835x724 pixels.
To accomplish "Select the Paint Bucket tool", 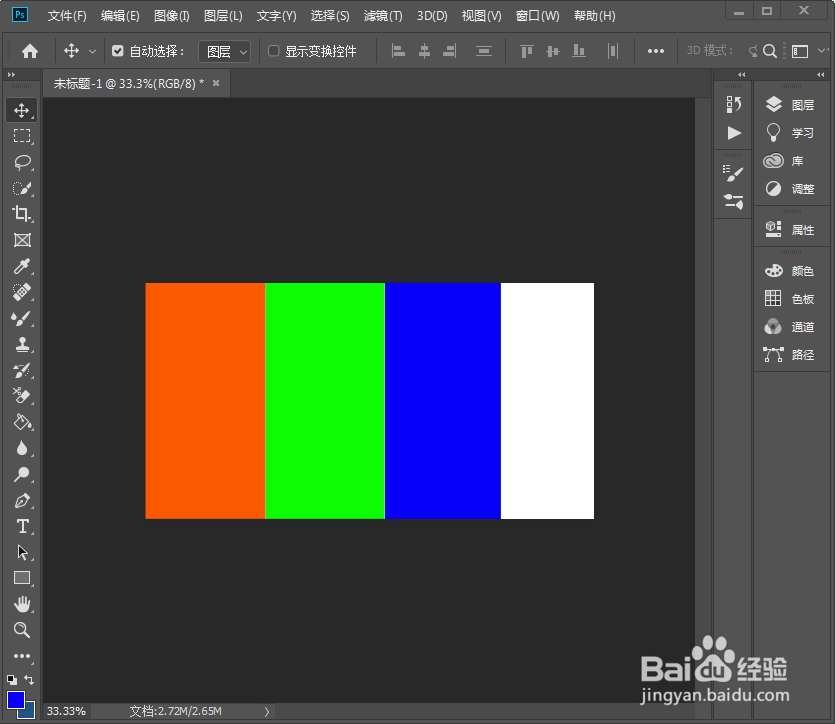I will click(22, 422).
